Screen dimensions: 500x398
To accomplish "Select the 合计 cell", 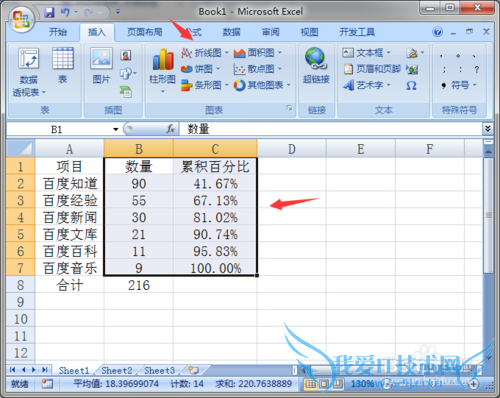I will coord(70,285).
